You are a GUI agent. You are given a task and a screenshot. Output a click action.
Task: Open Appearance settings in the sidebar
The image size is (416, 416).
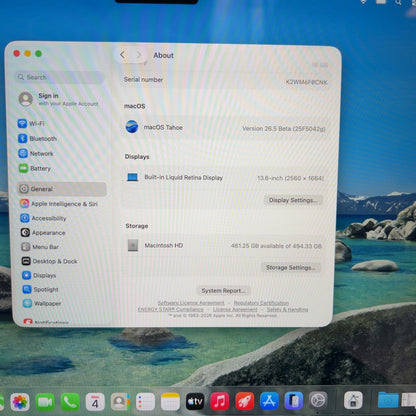(43, 233)
